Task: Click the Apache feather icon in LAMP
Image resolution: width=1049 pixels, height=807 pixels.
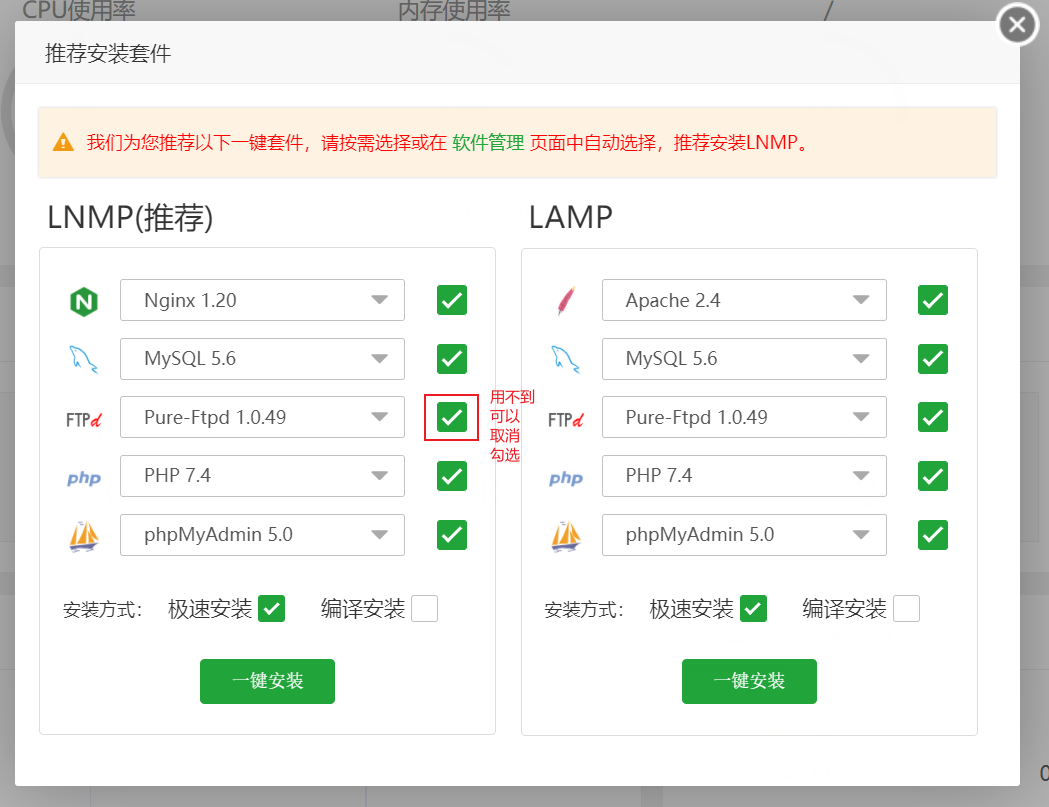Action: click(x=566, y=300)
